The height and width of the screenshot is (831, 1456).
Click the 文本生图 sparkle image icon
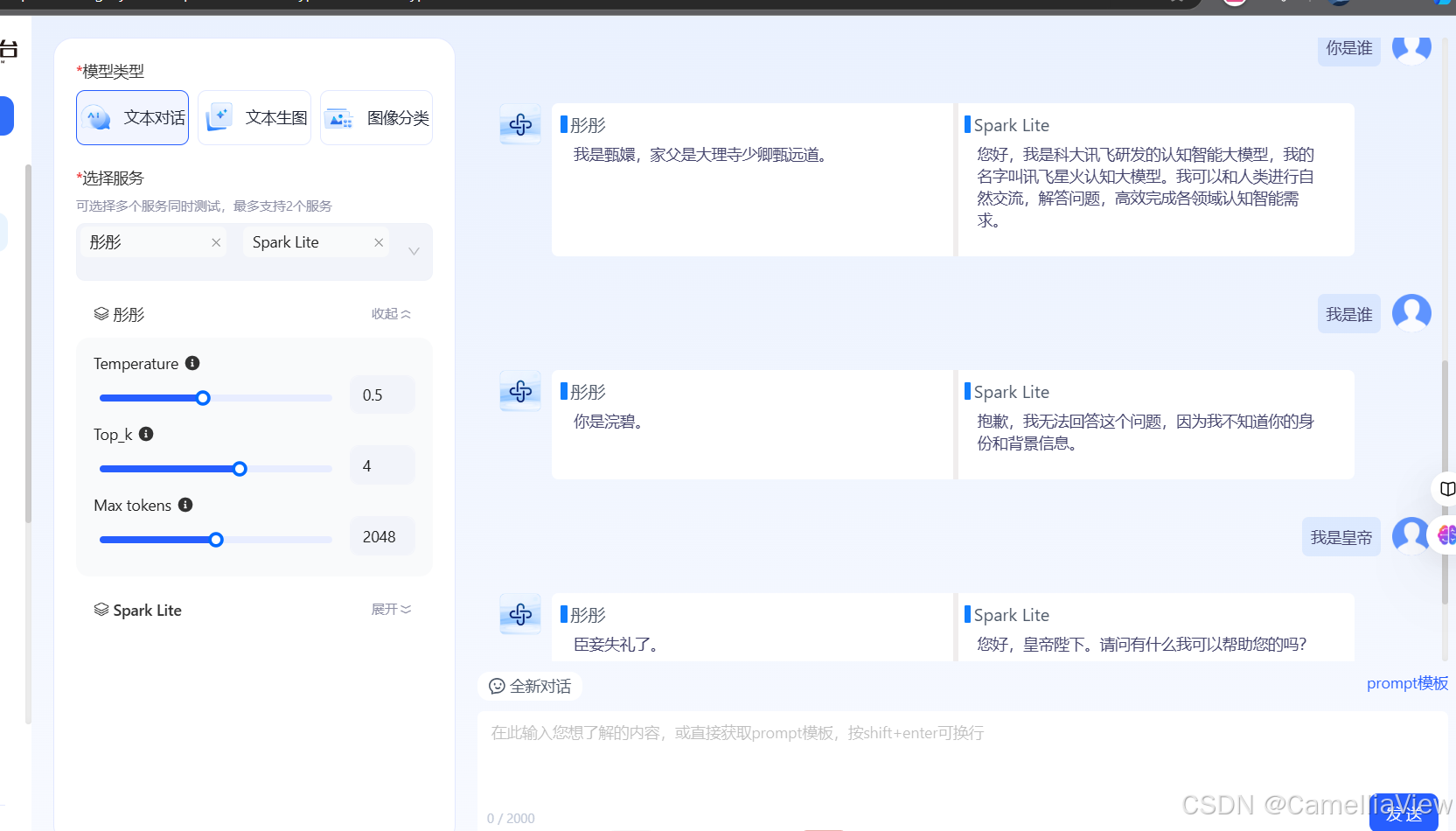[x=219, y=117]
